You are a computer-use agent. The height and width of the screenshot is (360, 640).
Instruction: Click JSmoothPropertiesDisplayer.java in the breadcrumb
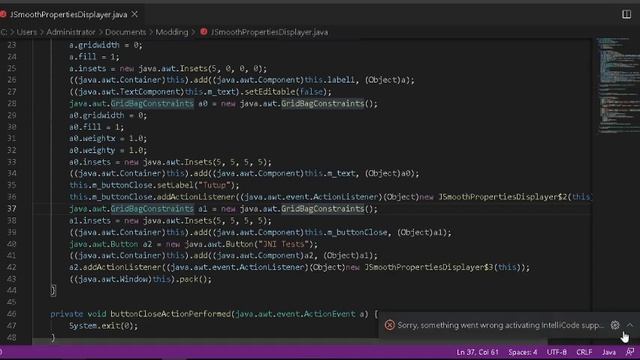coord(269,32)
